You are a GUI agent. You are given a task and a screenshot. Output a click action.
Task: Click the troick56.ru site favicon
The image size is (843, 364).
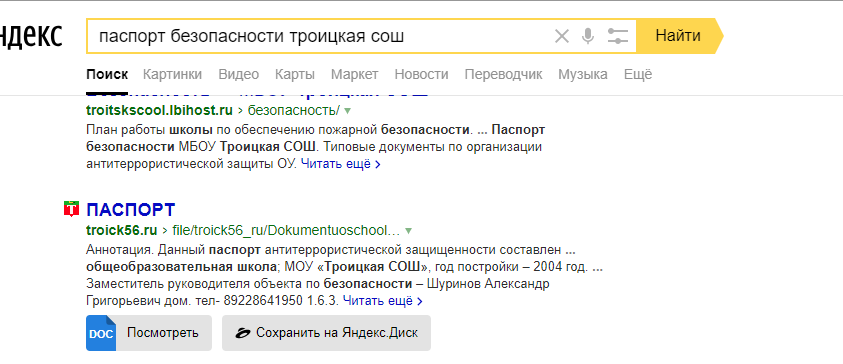coord(71,209)
